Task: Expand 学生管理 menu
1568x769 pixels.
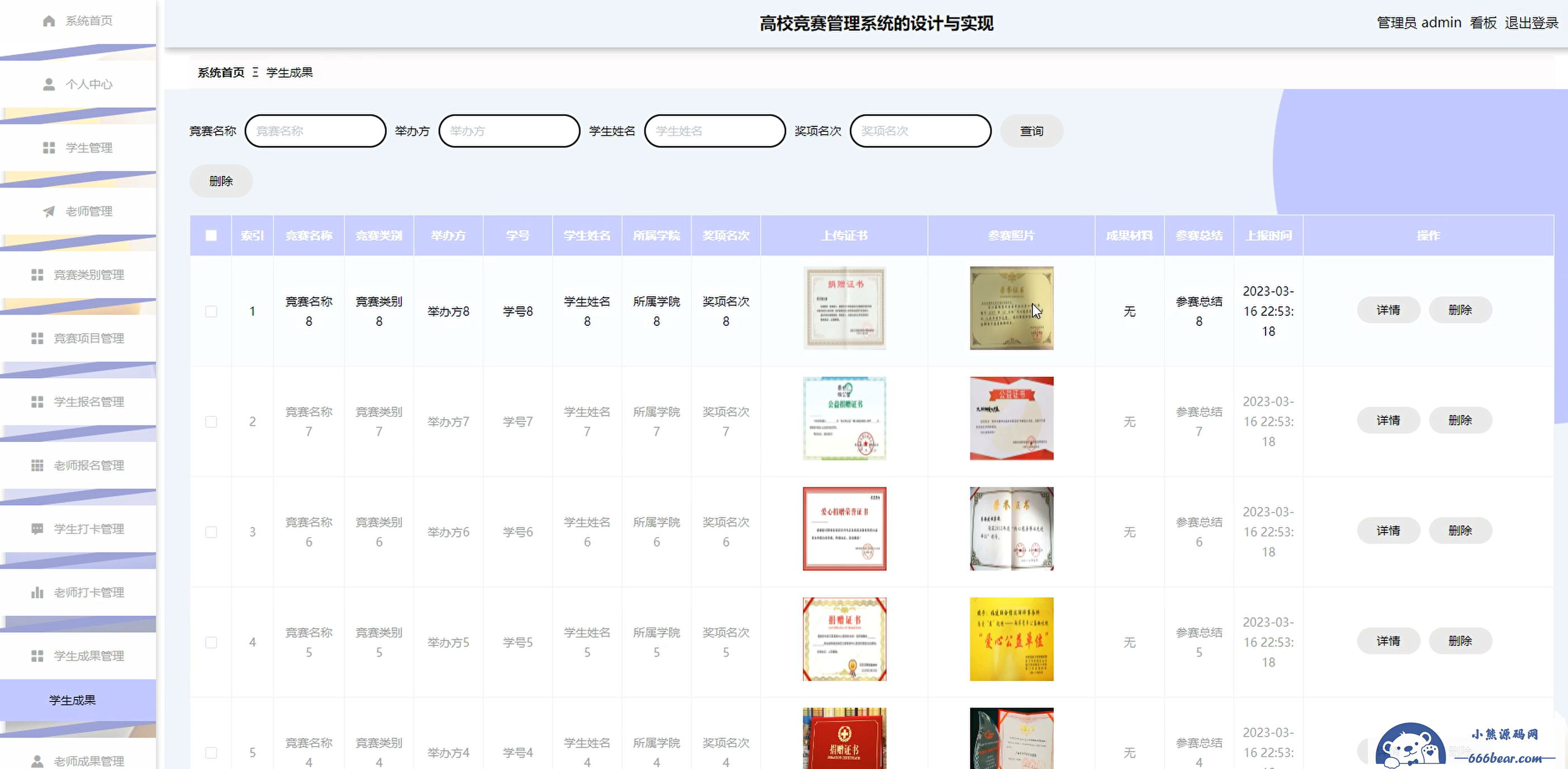Action: pyautogui.click(x=78, y=148)
